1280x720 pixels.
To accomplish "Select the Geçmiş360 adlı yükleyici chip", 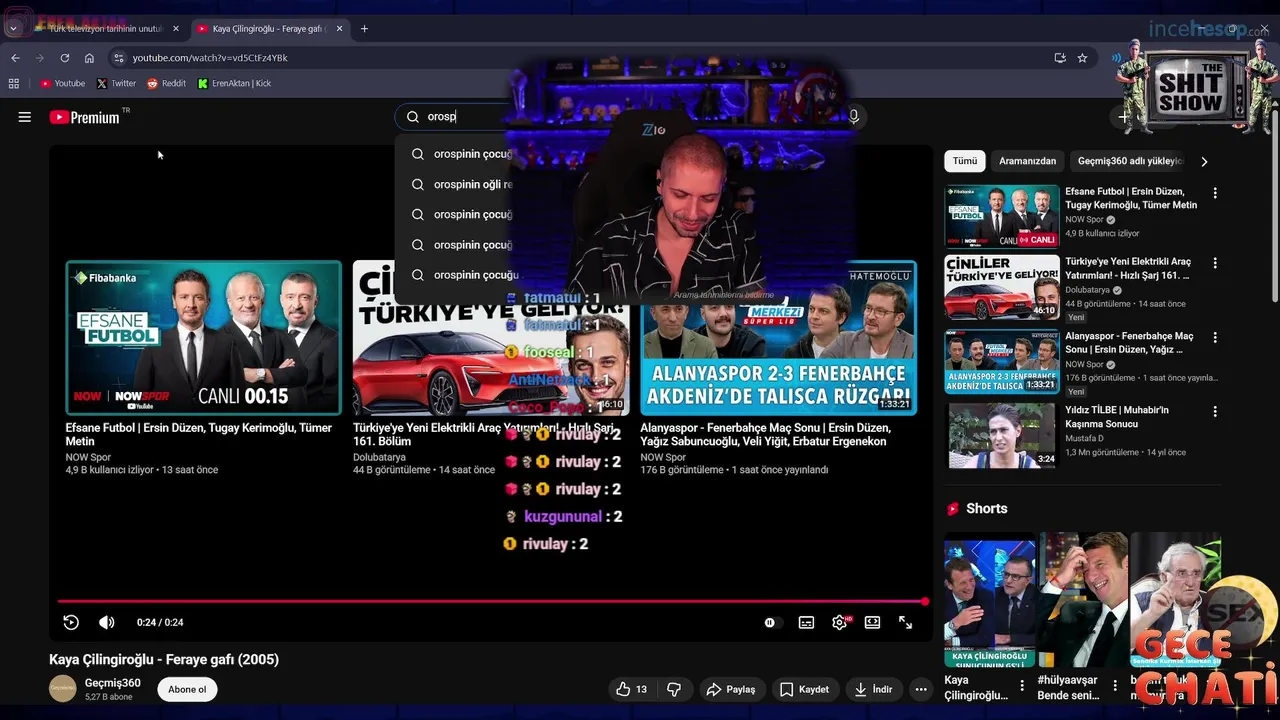I will (x=1130, y=161).
